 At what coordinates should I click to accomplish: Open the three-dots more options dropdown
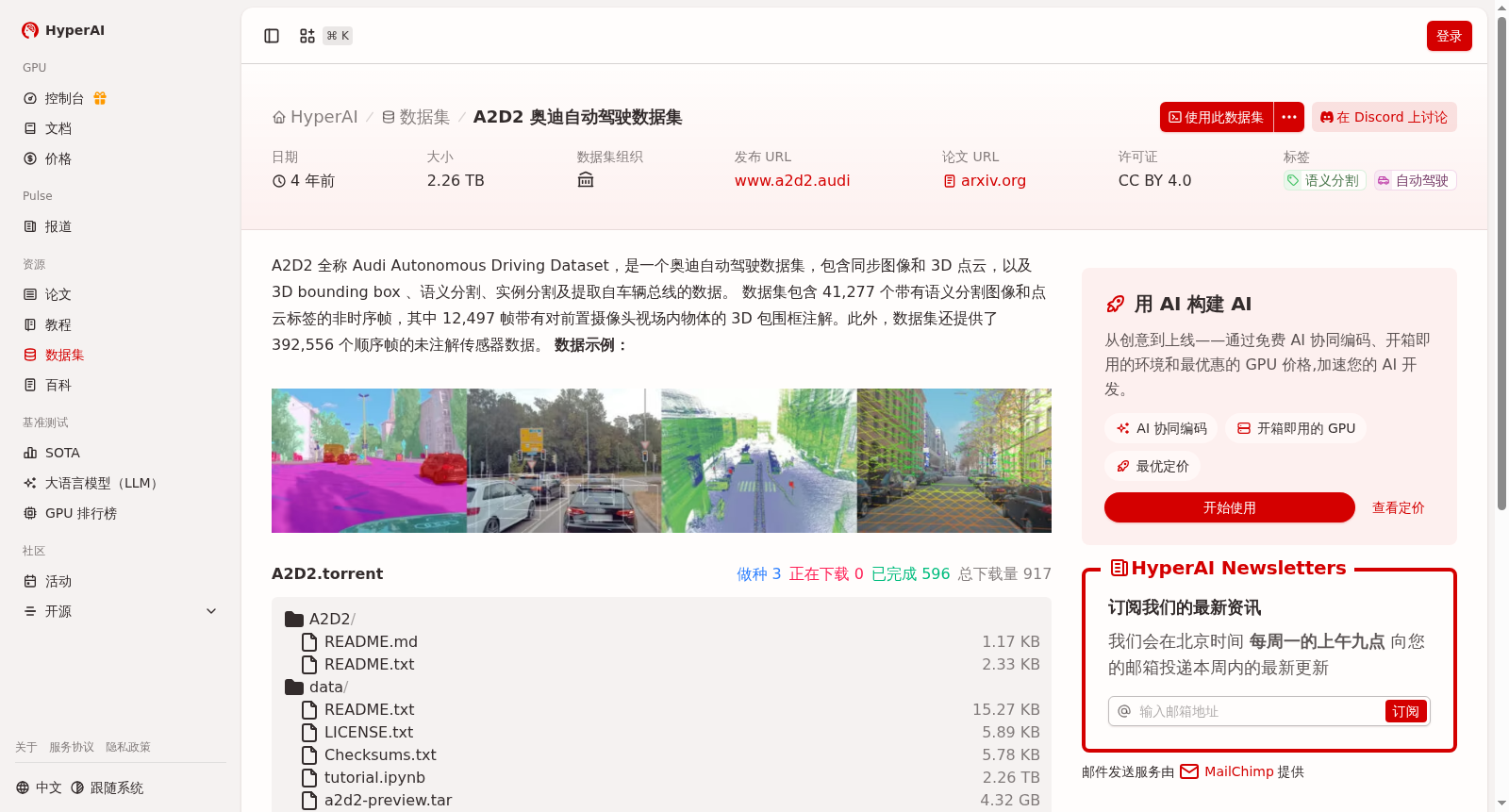[1289, 117]
